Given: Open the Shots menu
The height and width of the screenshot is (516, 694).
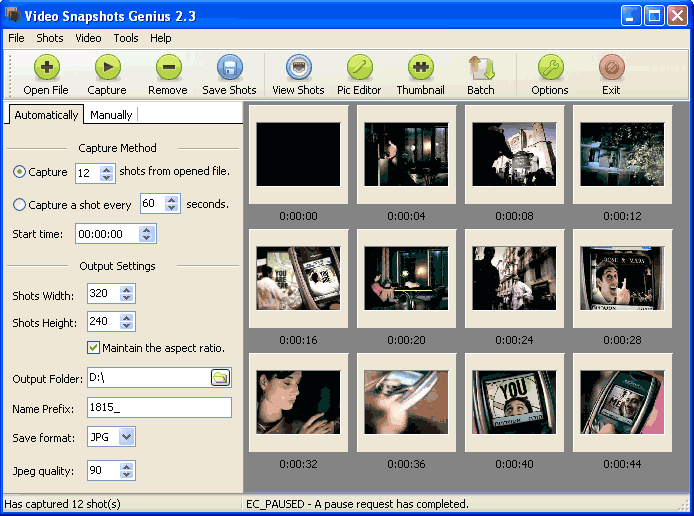Looking at the screenshot, I should coord(50,38).
